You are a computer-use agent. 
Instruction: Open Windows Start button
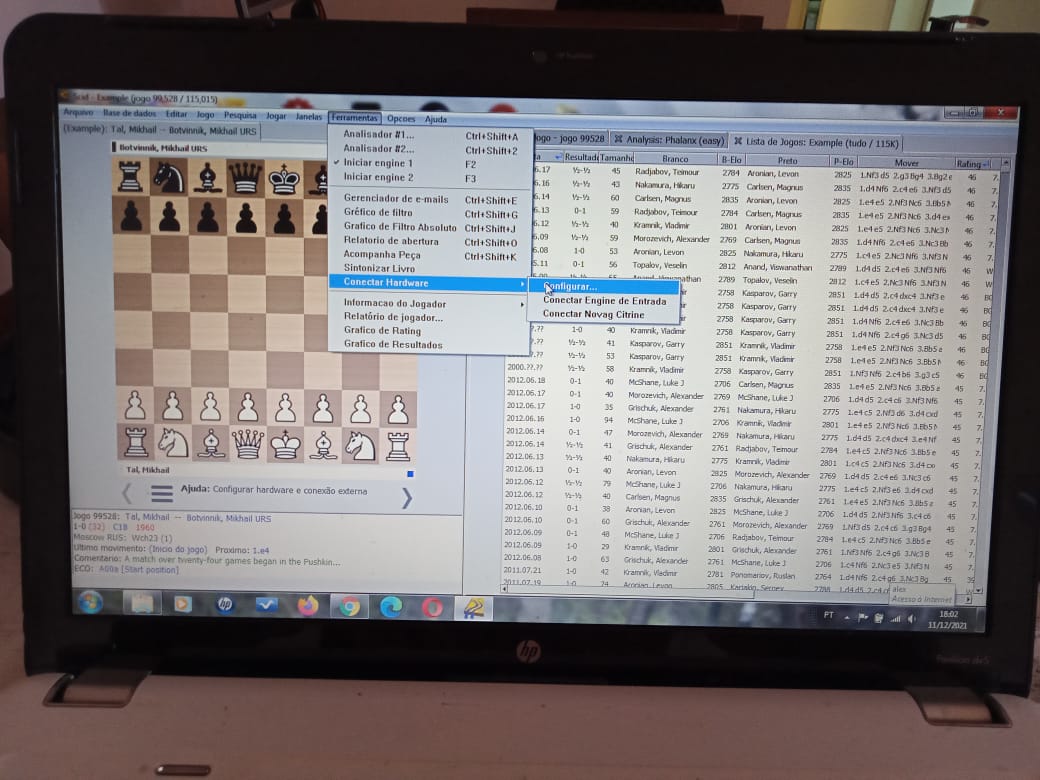pos(91,603)
